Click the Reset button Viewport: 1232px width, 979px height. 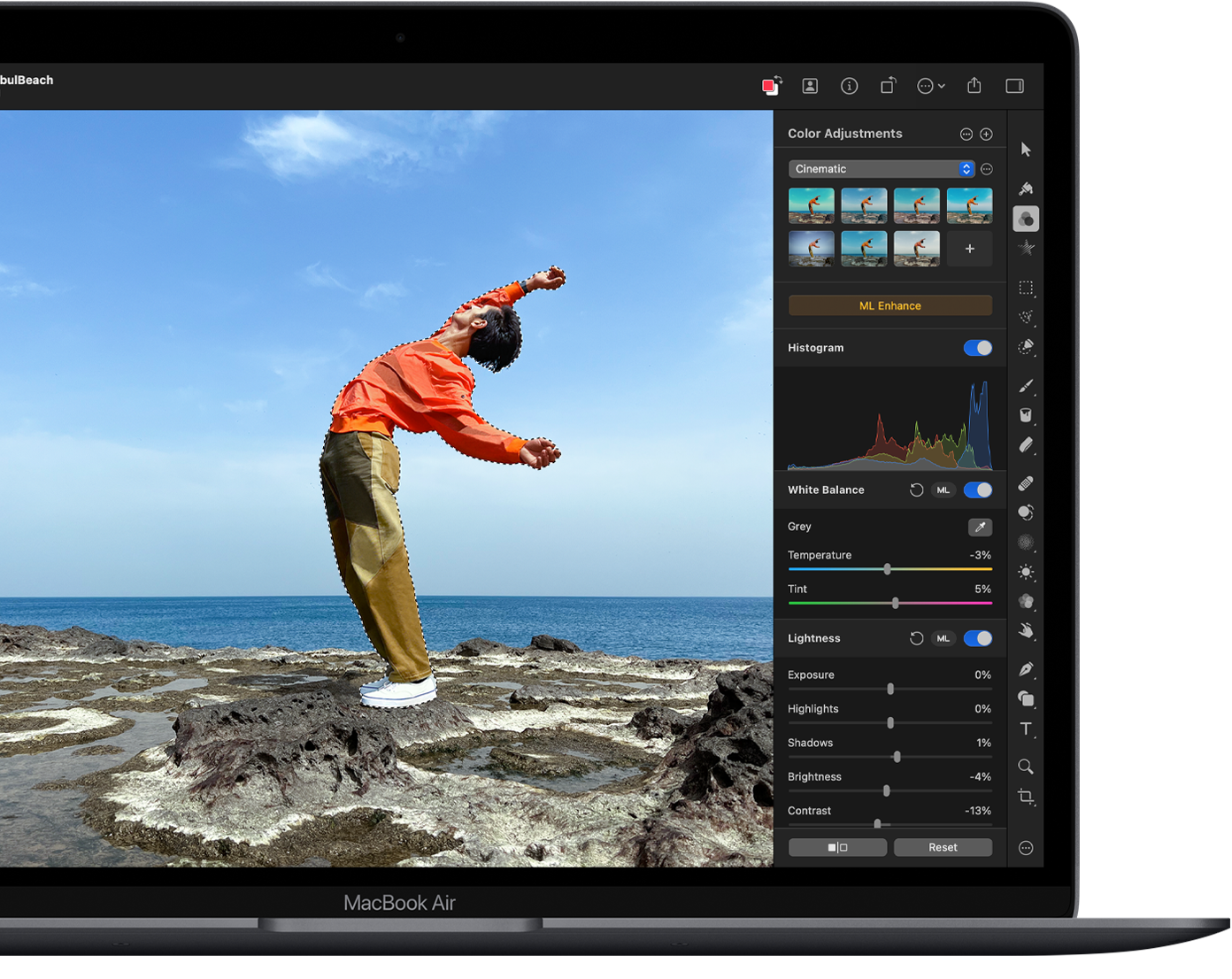pos(943,847)
